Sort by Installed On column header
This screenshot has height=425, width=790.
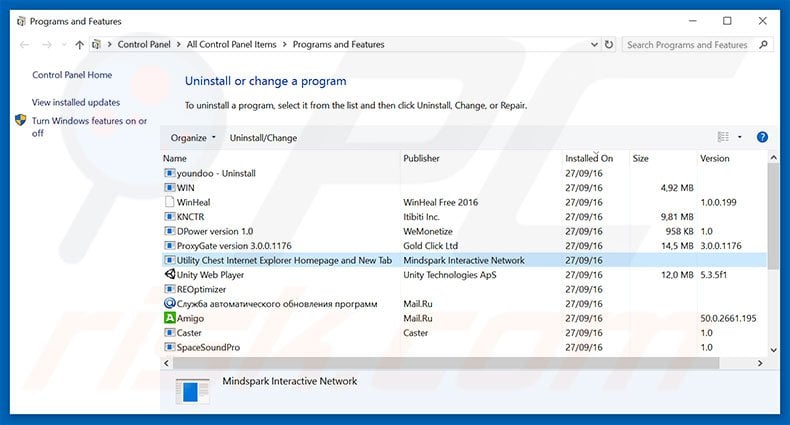(596, 158)
